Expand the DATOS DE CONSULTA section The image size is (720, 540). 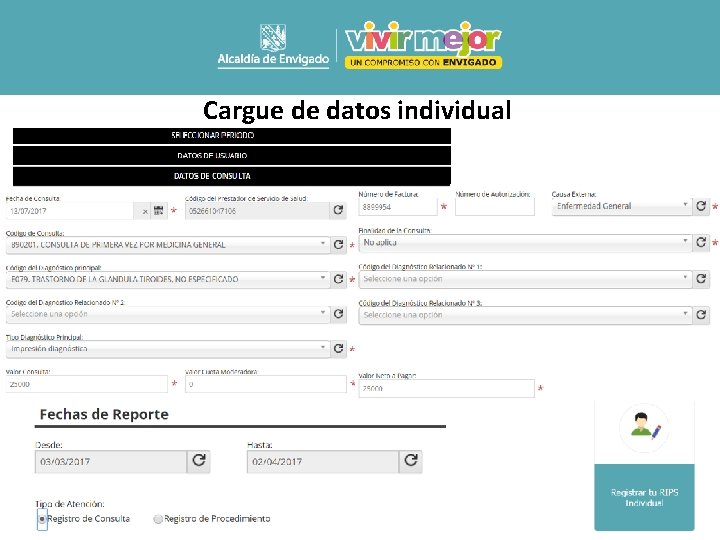232,176
